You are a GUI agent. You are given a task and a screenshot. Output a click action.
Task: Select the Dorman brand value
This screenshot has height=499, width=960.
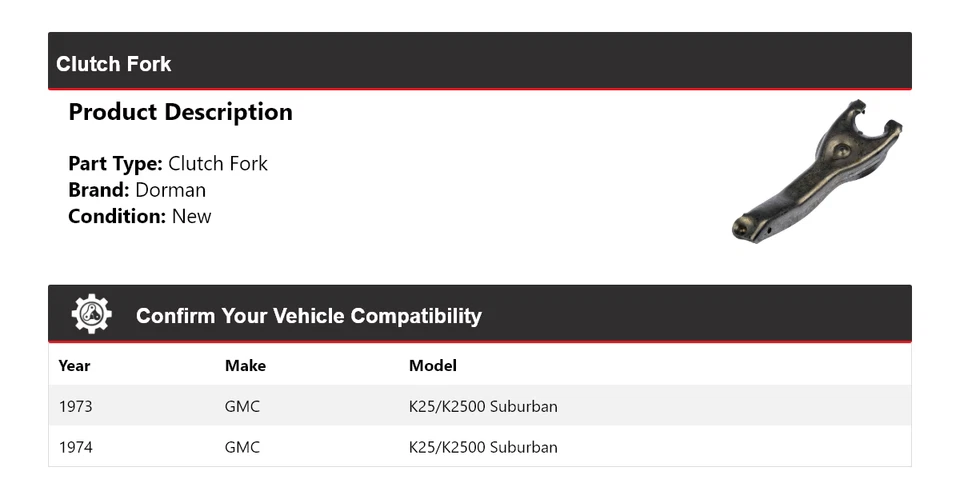tap(171, 190)
